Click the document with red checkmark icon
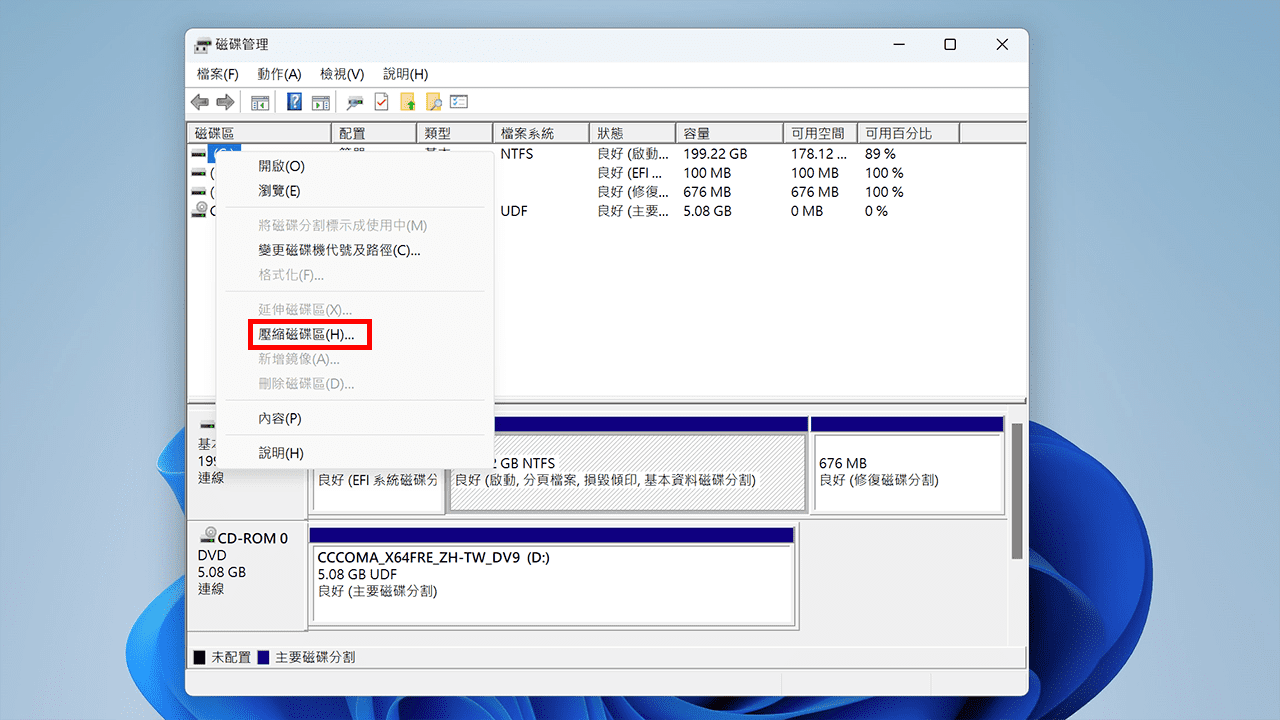Screen dimensions: 1280x720 click(381, 101)
